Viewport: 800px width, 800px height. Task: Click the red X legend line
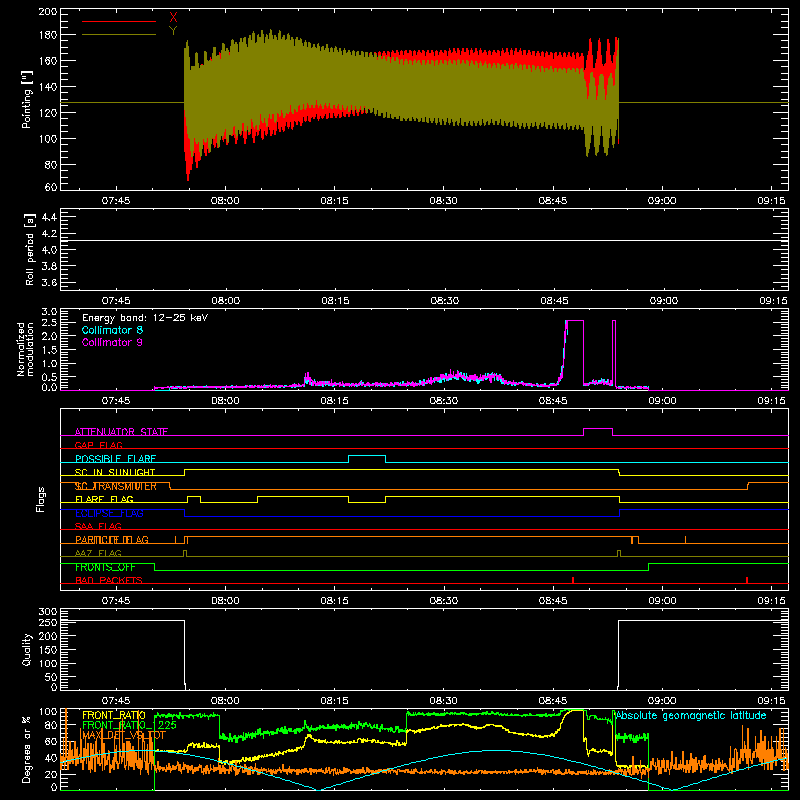tap(119, 21)
